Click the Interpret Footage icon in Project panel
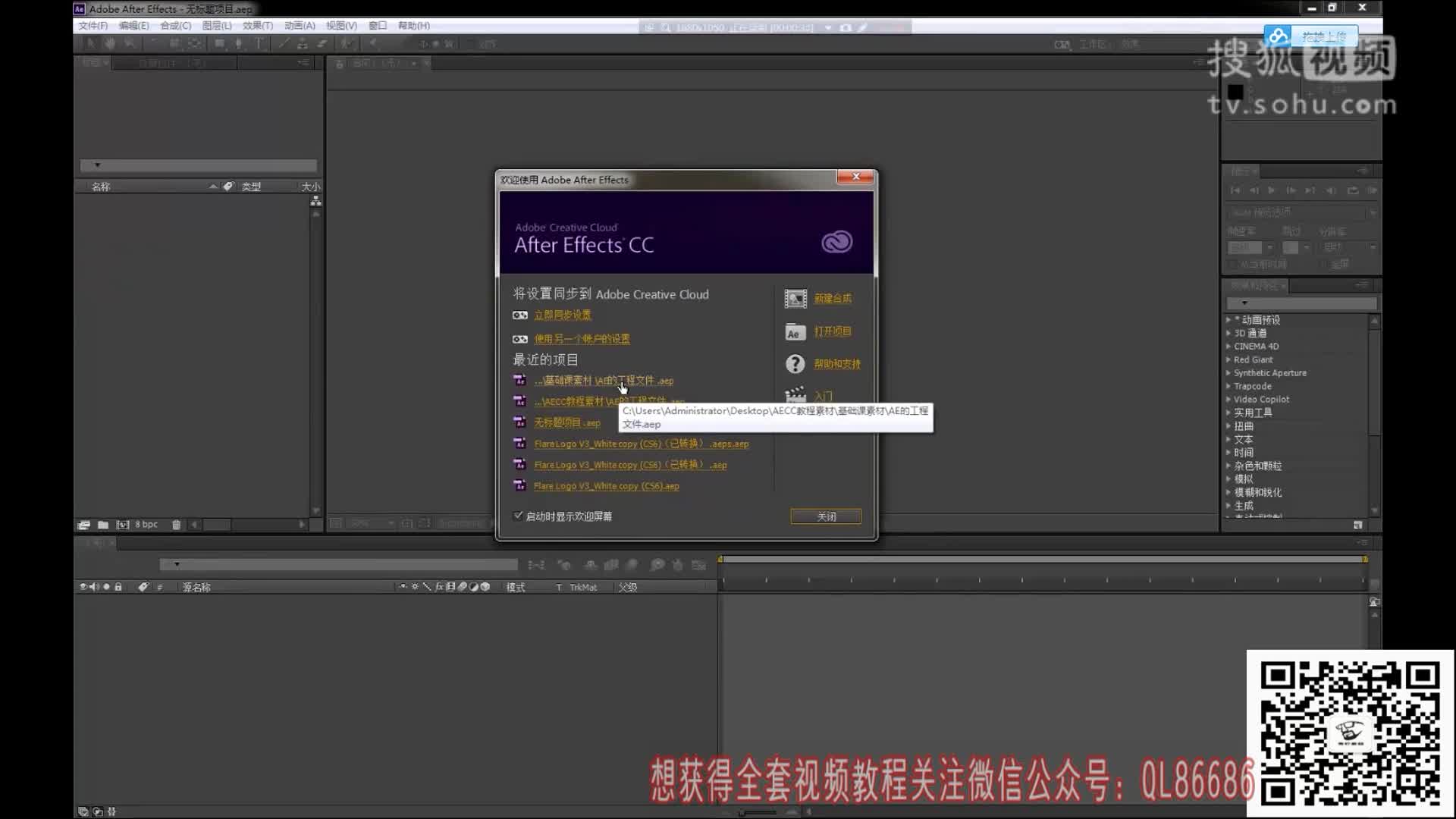This screenshot has height=819, width=1456. [x=83, y=525]
